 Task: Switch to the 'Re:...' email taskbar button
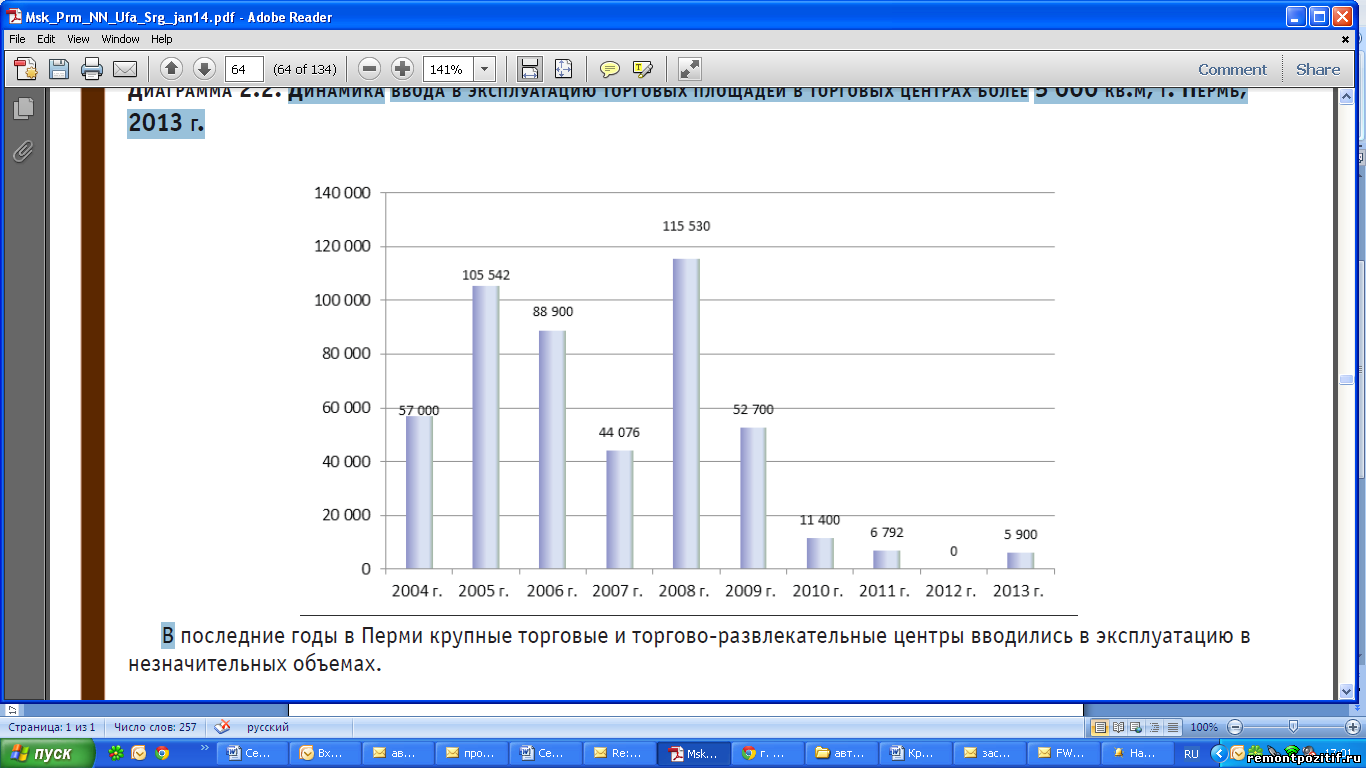pos(618,754)
